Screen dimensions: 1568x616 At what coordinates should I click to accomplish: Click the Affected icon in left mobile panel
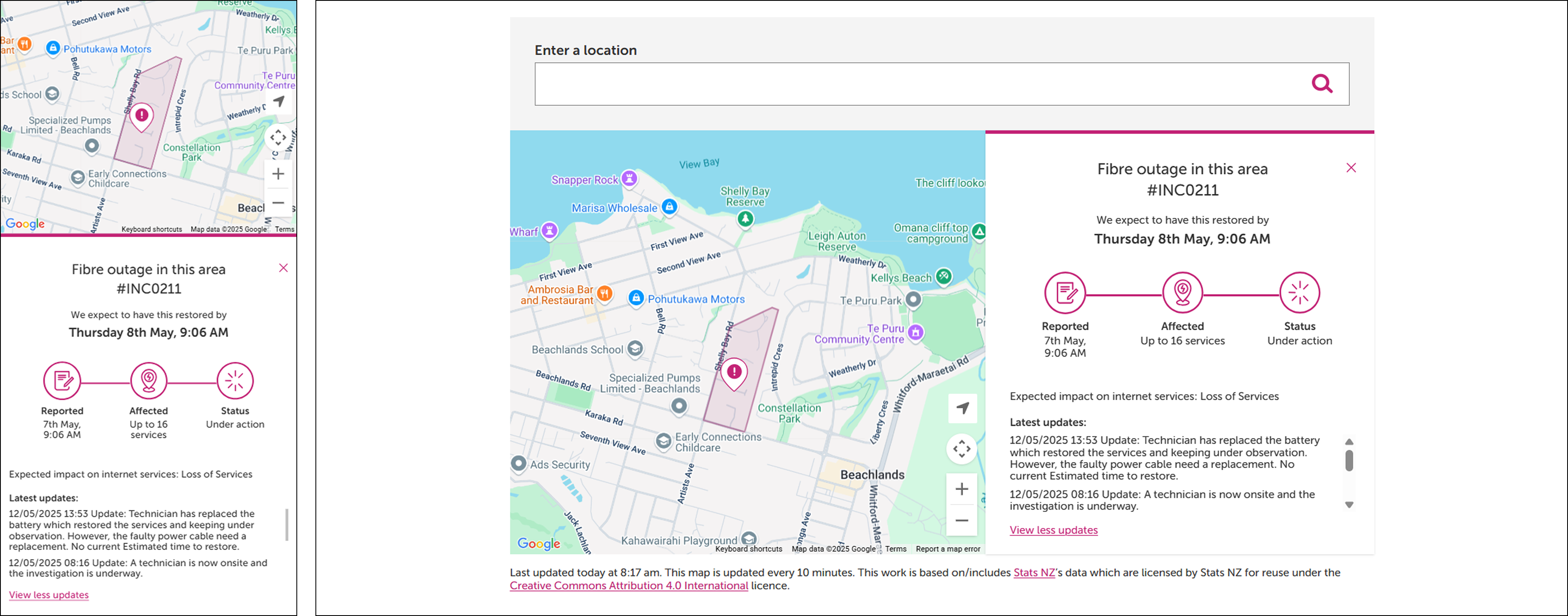point(148,381)
